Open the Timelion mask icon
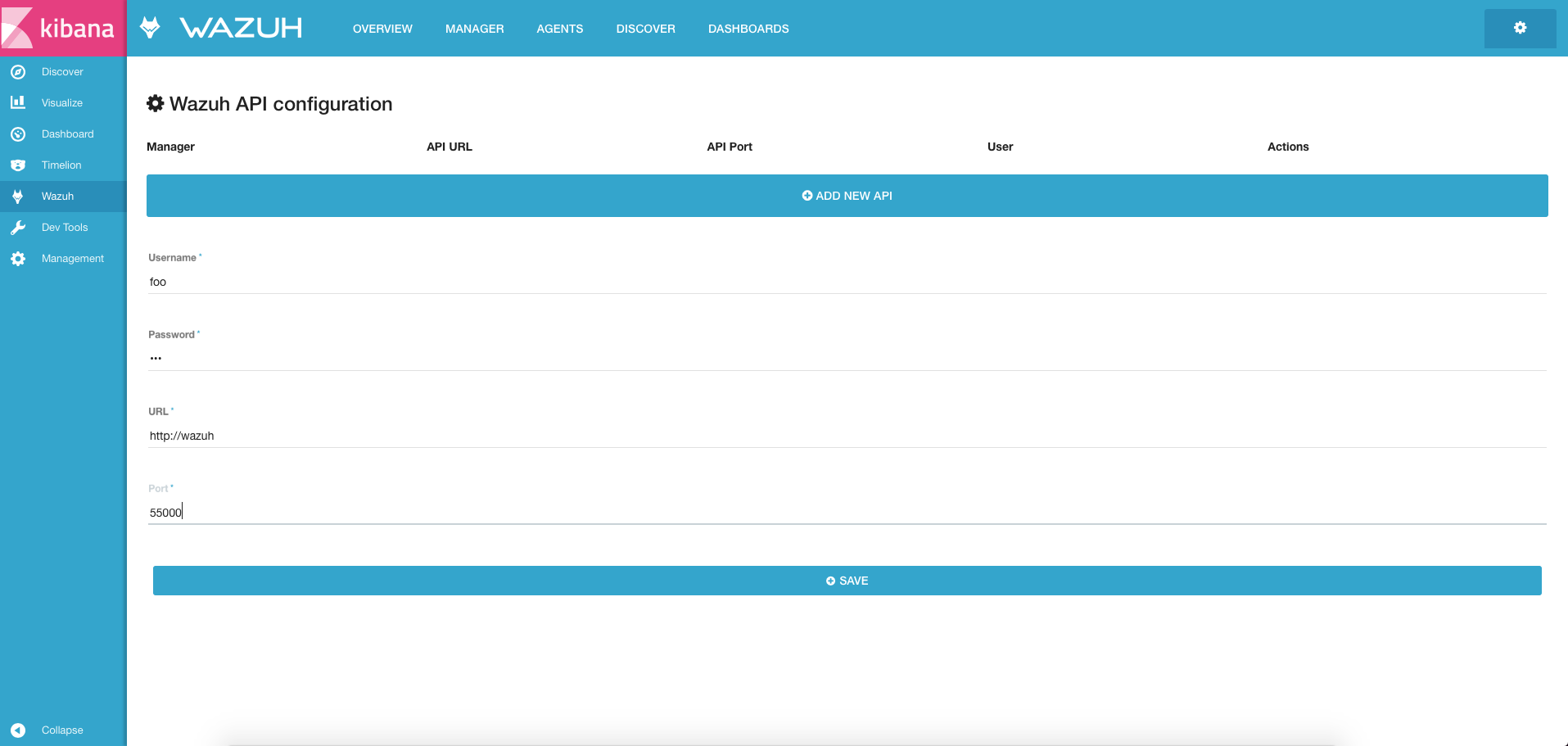The width and height of the screenshot is (1568, 746). point(18,165)
